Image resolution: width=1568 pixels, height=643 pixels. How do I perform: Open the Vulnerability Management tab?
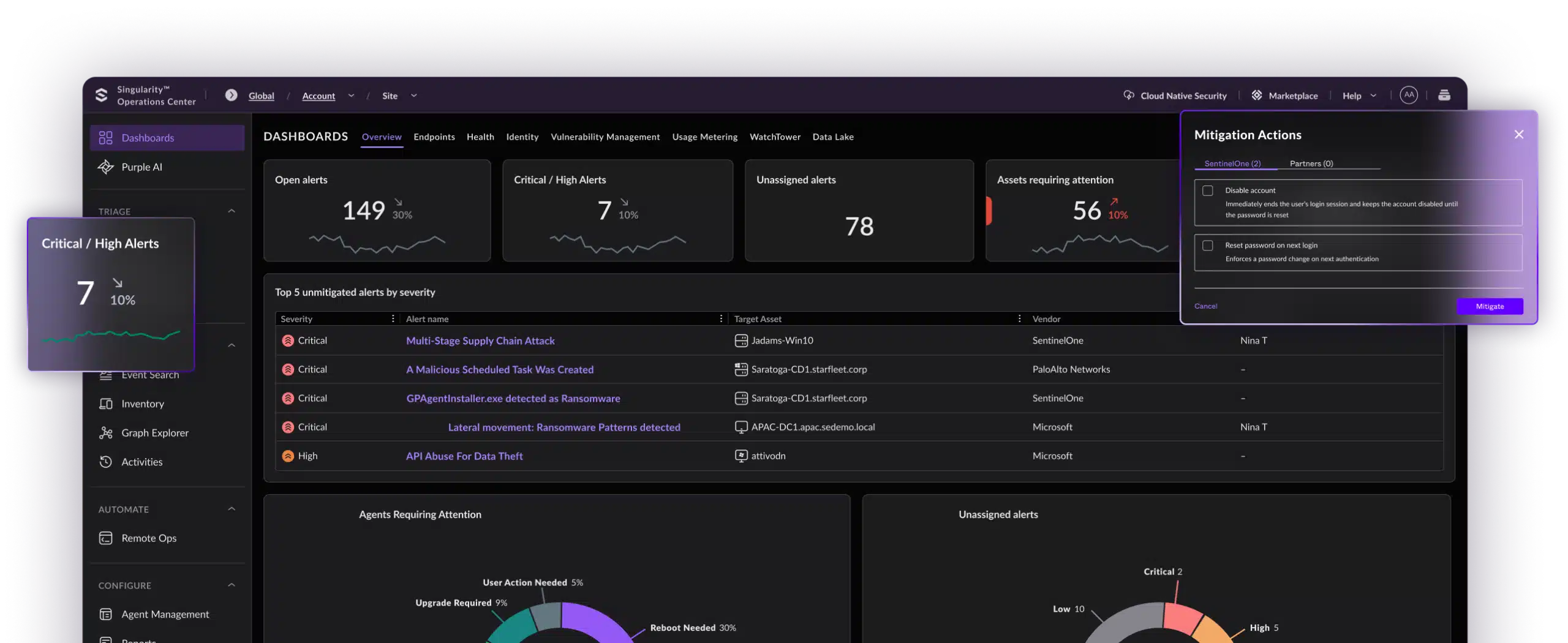(x=605, y=137)
